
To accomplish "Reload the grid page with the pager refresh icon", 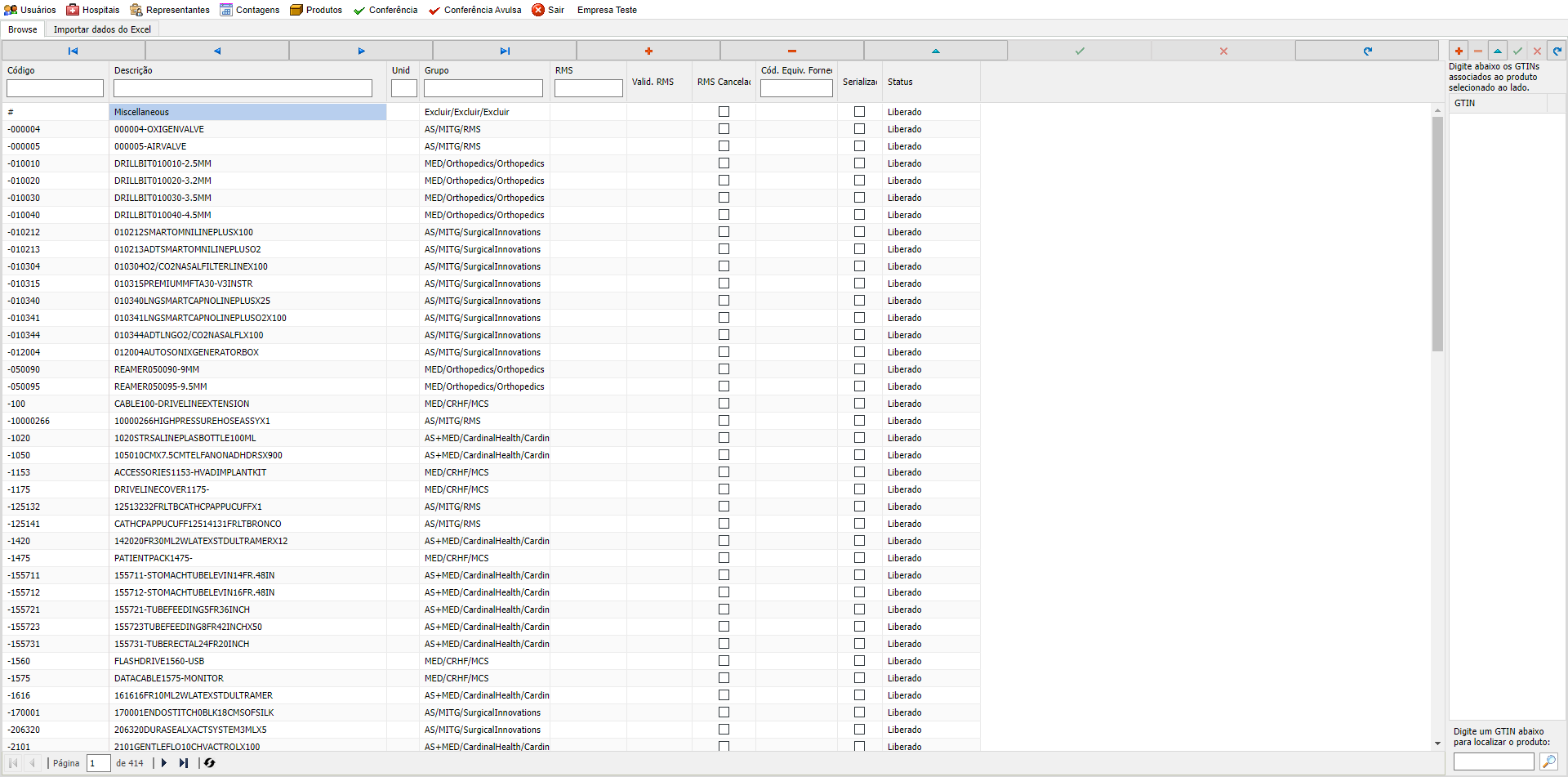I will [210, 763].
